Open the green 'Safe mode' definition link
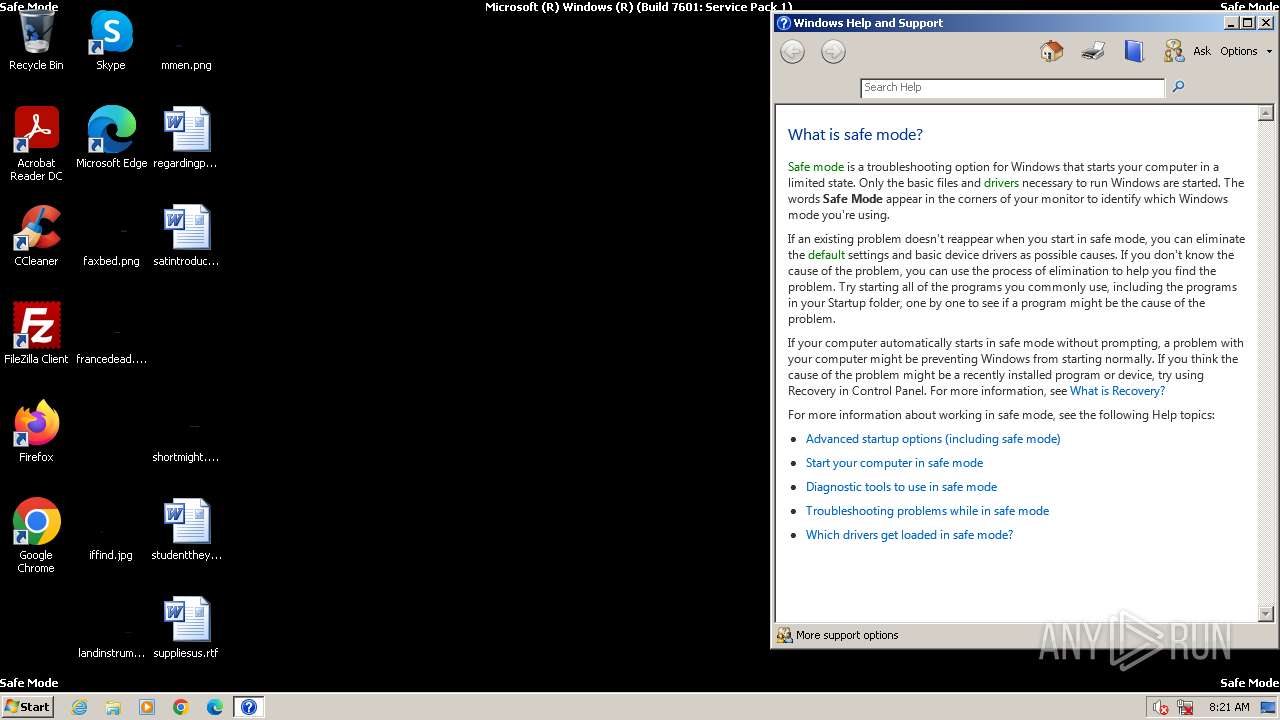The height and width of the screenshot is (720, 1280). (x=816, y=167)
